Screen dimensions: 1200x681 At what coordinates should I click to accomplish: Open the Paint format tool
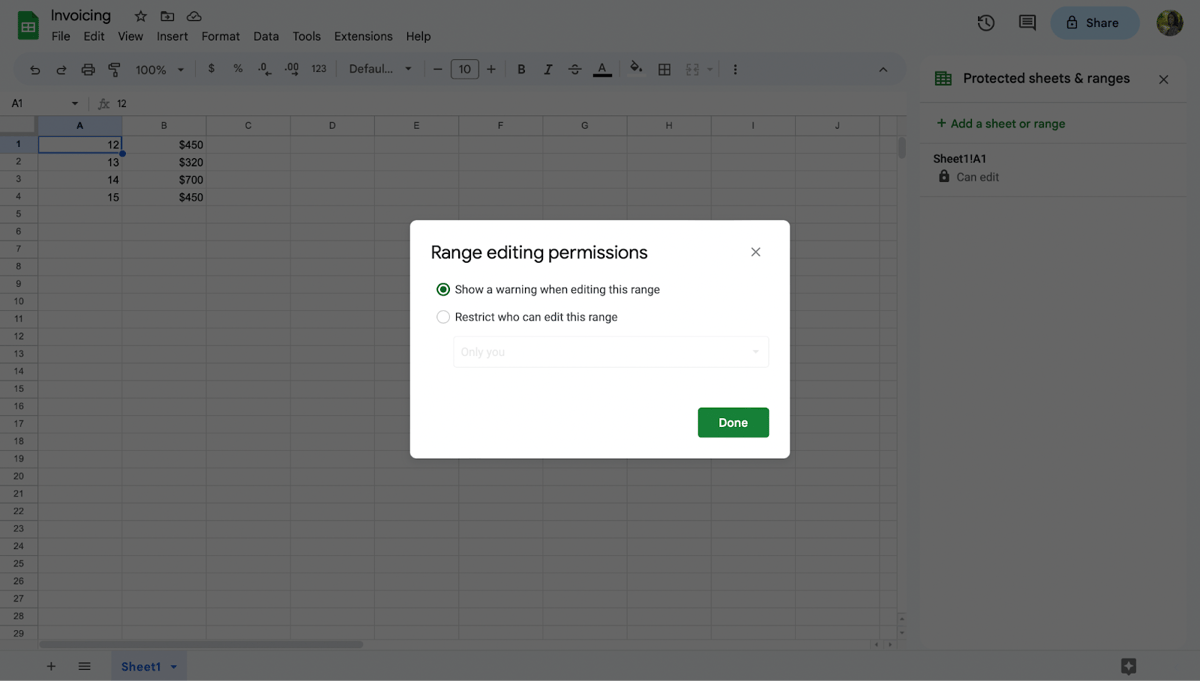click(113, 68)
